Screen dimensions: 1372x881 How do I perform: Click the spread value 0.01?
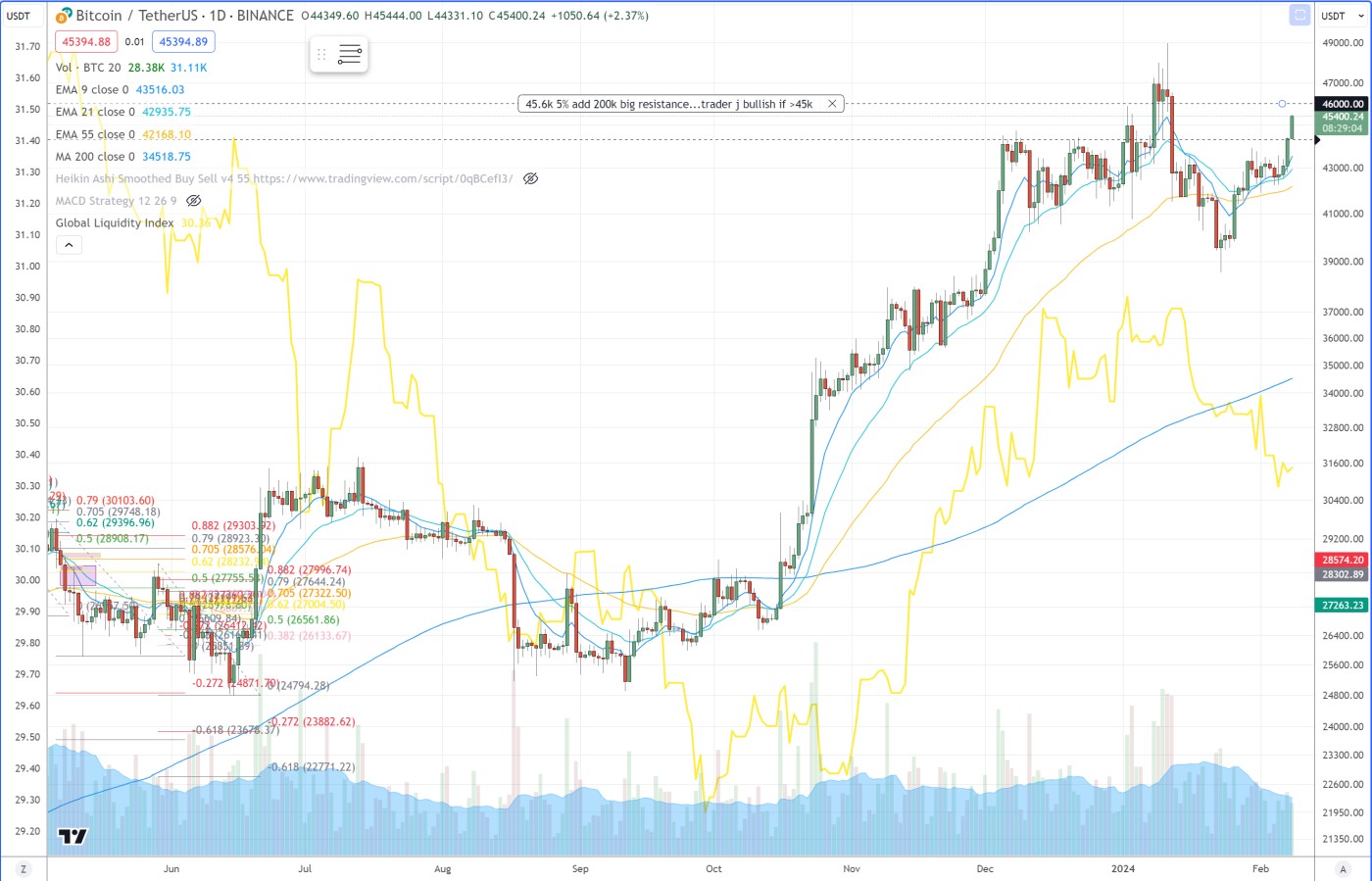point(134,42)
